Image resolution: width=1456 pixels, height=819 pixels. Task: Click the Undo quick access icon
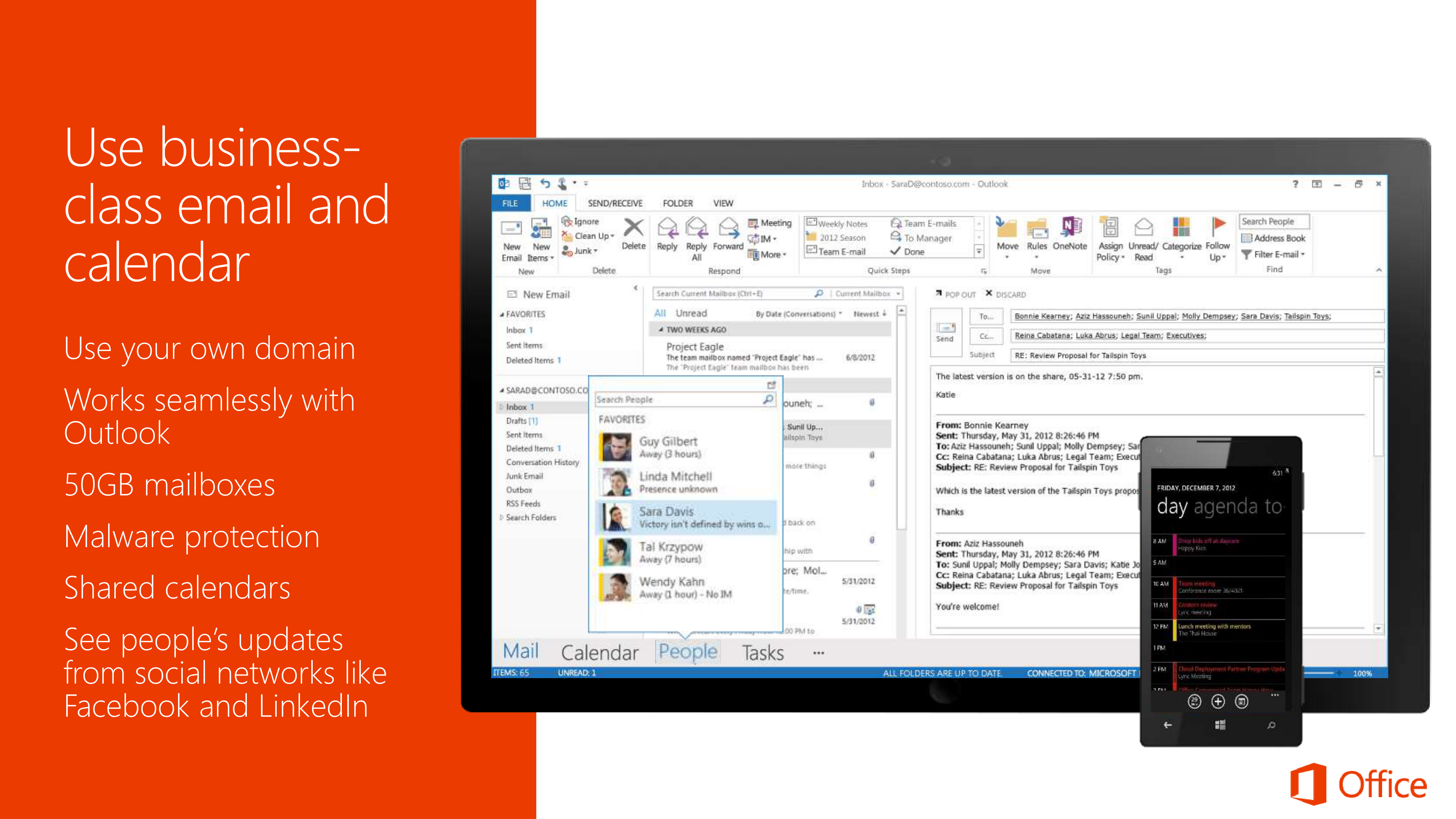(x=544, y=183)
